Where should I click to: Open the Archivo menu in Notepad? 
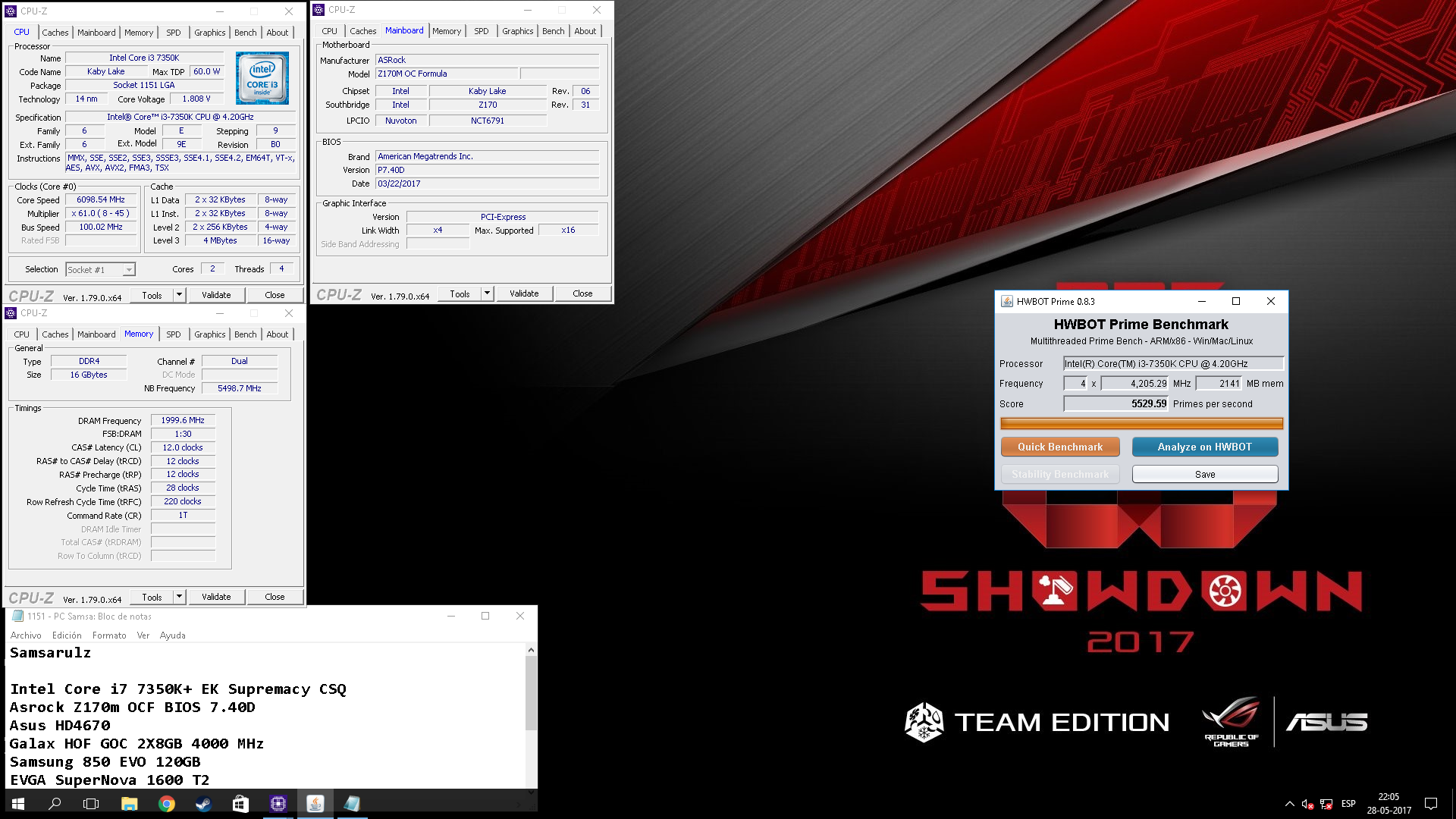click(26, 635)
